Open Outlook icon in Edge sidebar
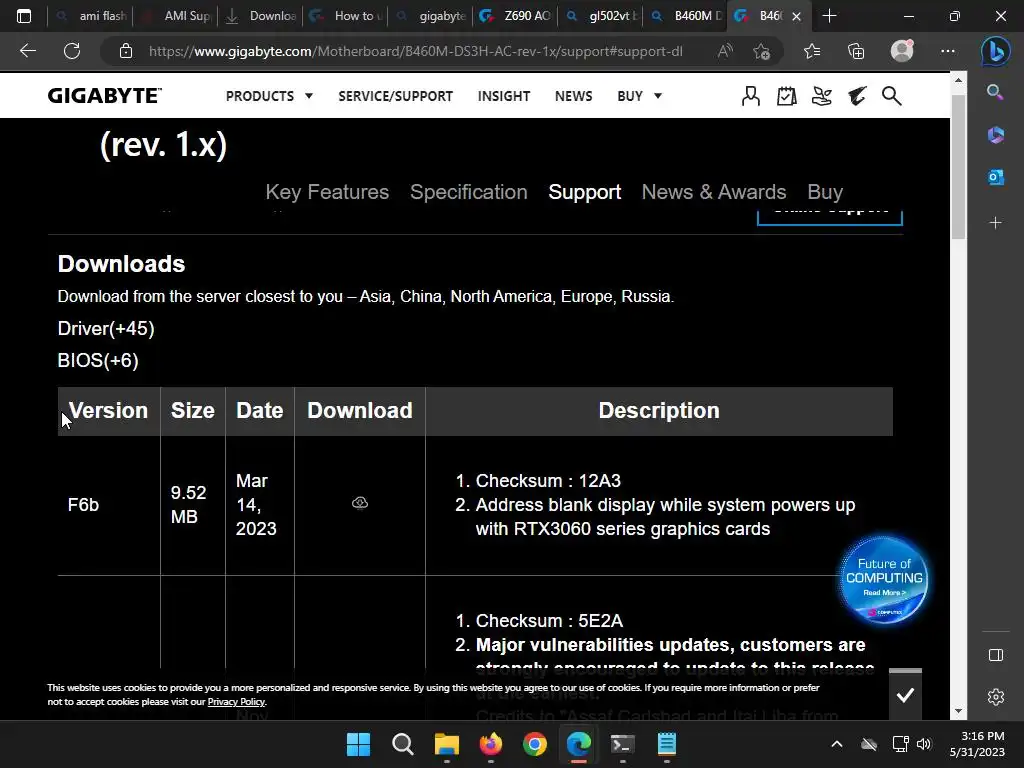 click(x=995, y=177)
